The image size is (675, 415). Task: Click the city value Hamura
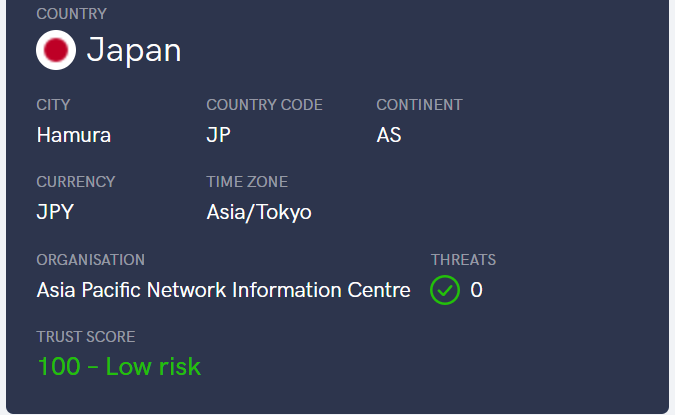pos(74,135)
